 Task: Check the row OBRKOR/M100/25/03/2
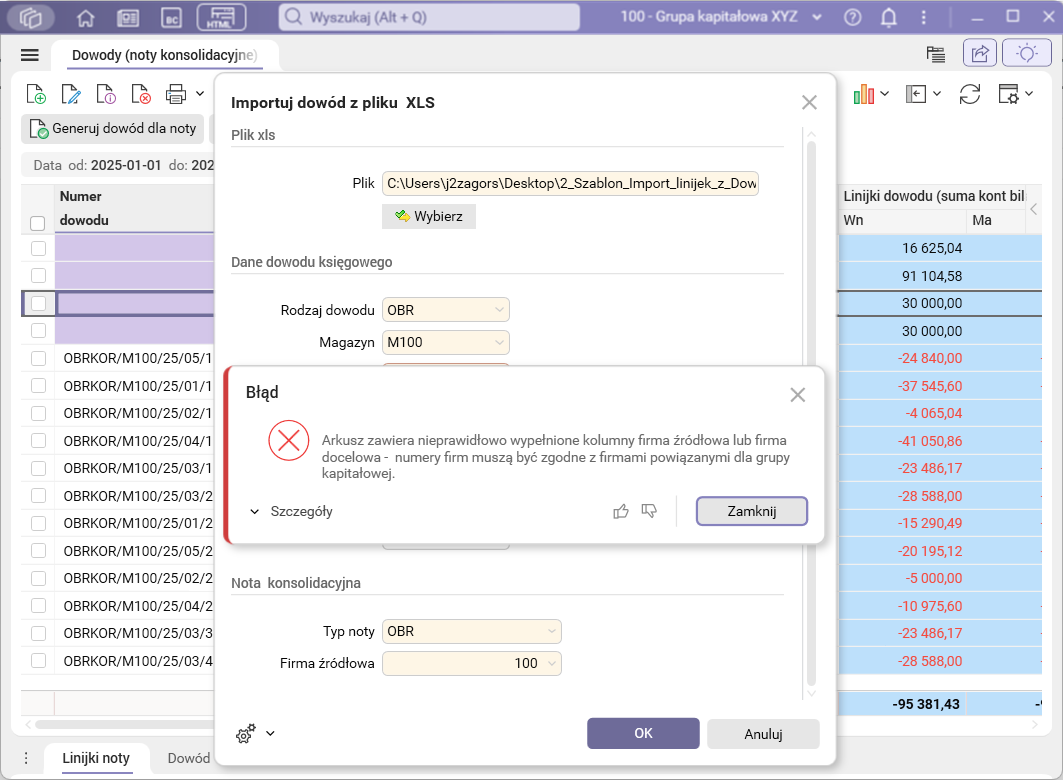click(39, 496)
